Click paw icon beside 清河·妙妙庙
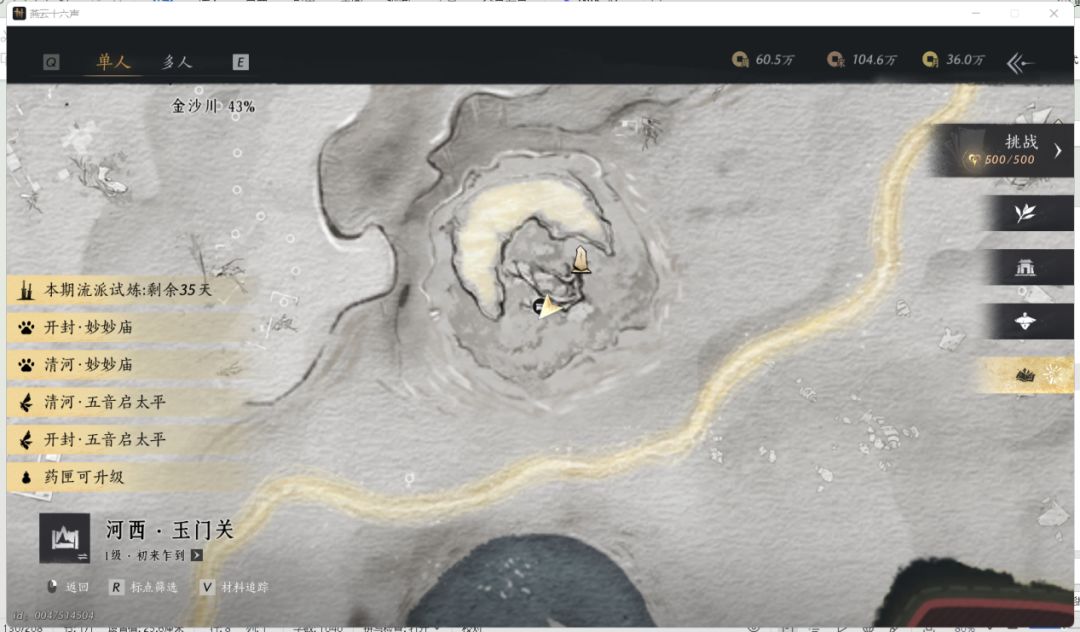The height and width of the screenshot is (632, 1080). (26, 365)
